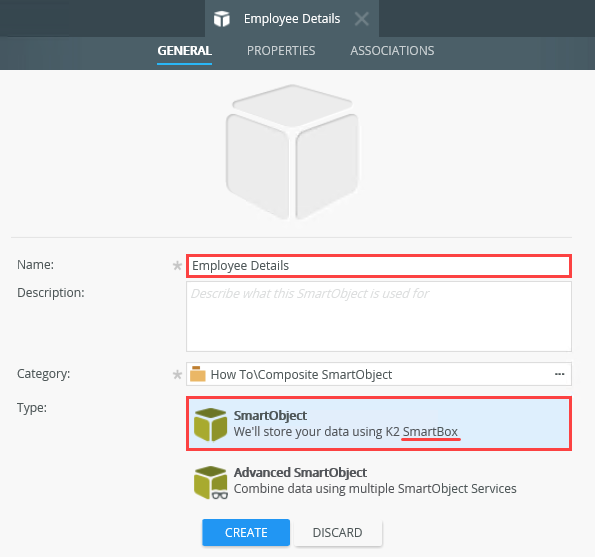595x557 pixels.
Task: Click the folder icon in Category field
Action: coord(197,374)
